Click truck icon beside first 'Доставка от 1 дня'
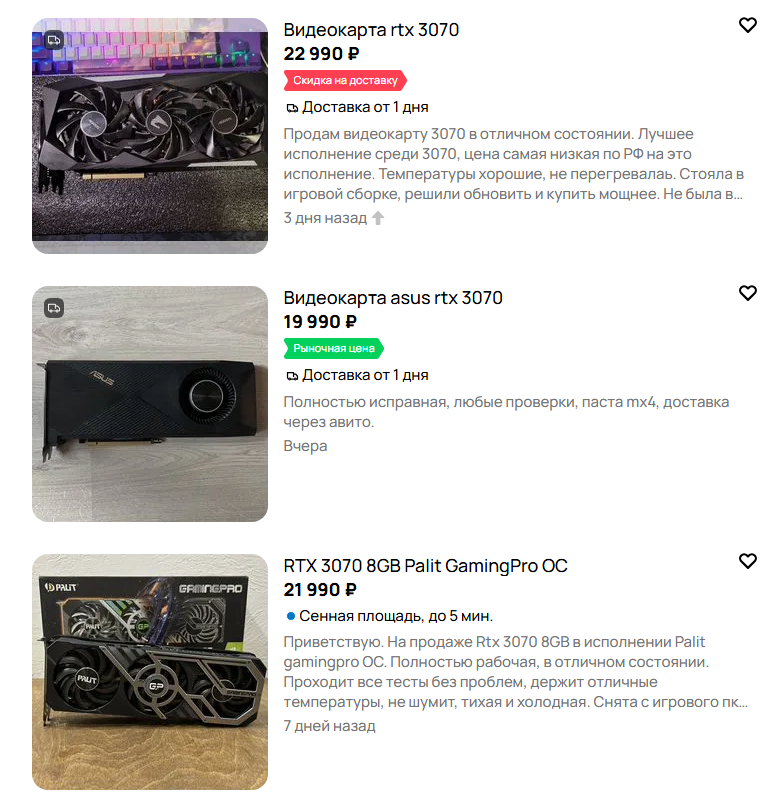Screen dimensions: 777x804 pyautogui.click(x=292, y=108)
